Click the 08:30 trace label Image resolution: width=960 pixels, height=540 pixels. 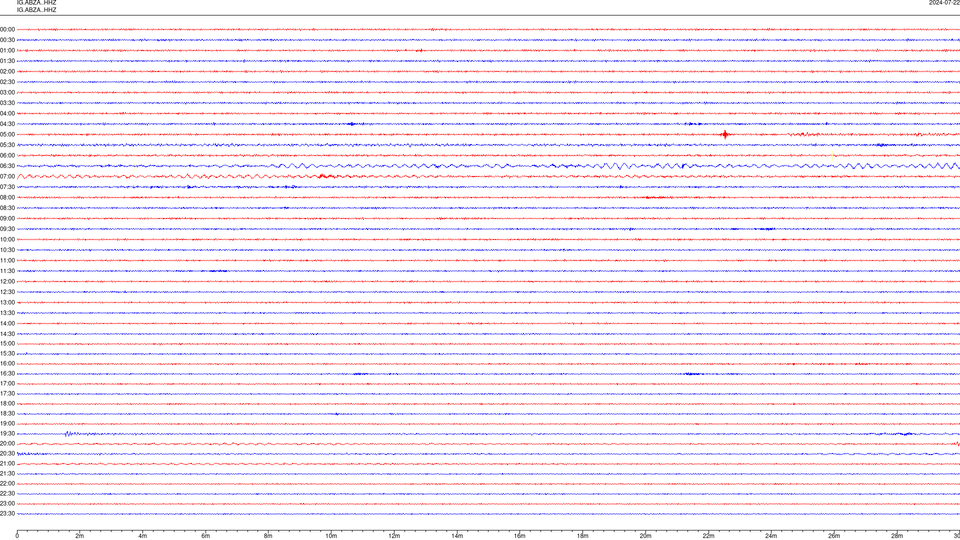pos(7,208)
